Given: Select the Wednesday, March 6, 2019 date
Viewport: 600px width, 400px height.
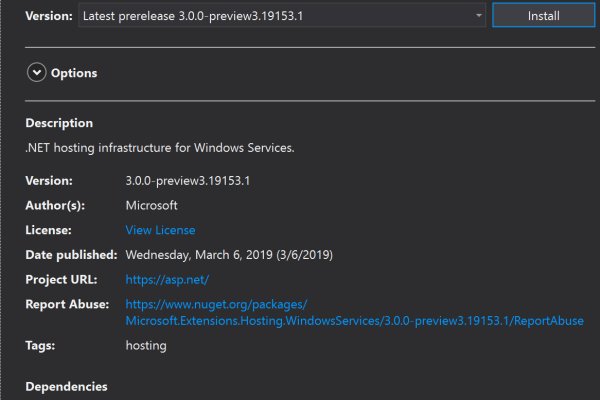Looking at the screenshot, I should click(x=230, y=254).
